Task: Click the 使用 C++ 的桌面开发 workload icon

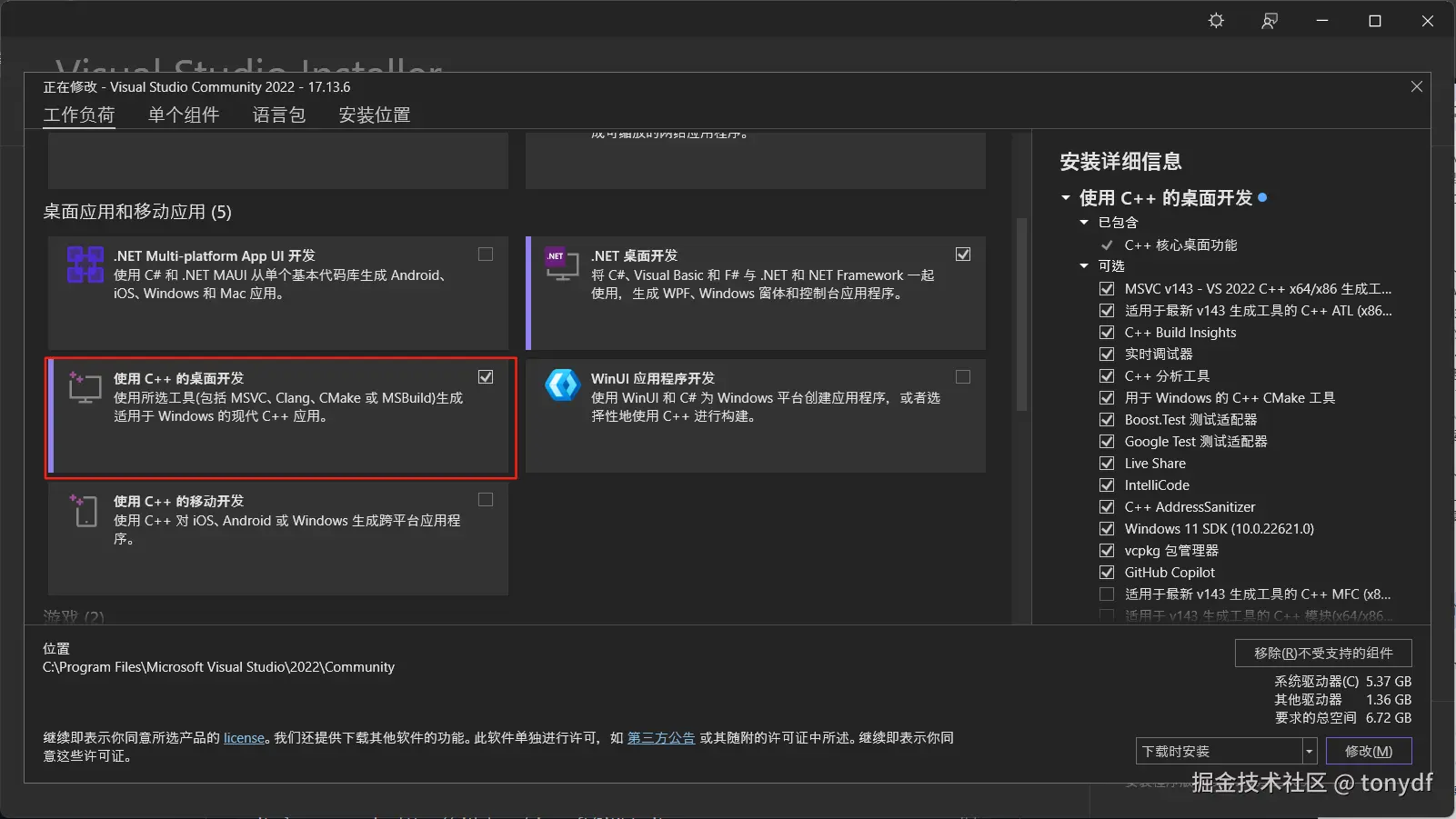Action: click(85, 387)
